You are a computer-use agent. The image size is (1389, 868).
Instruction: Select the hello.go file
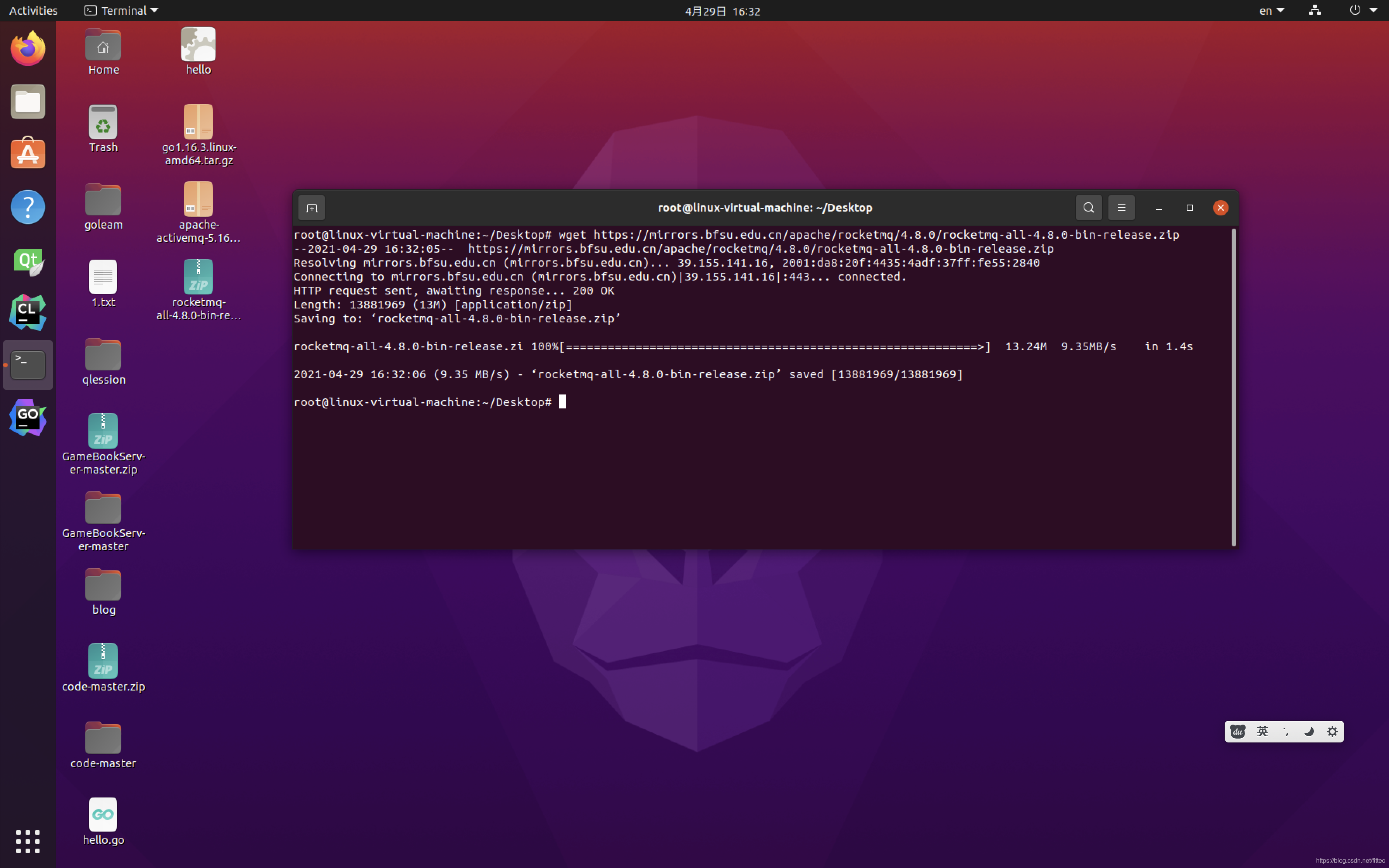103,822
